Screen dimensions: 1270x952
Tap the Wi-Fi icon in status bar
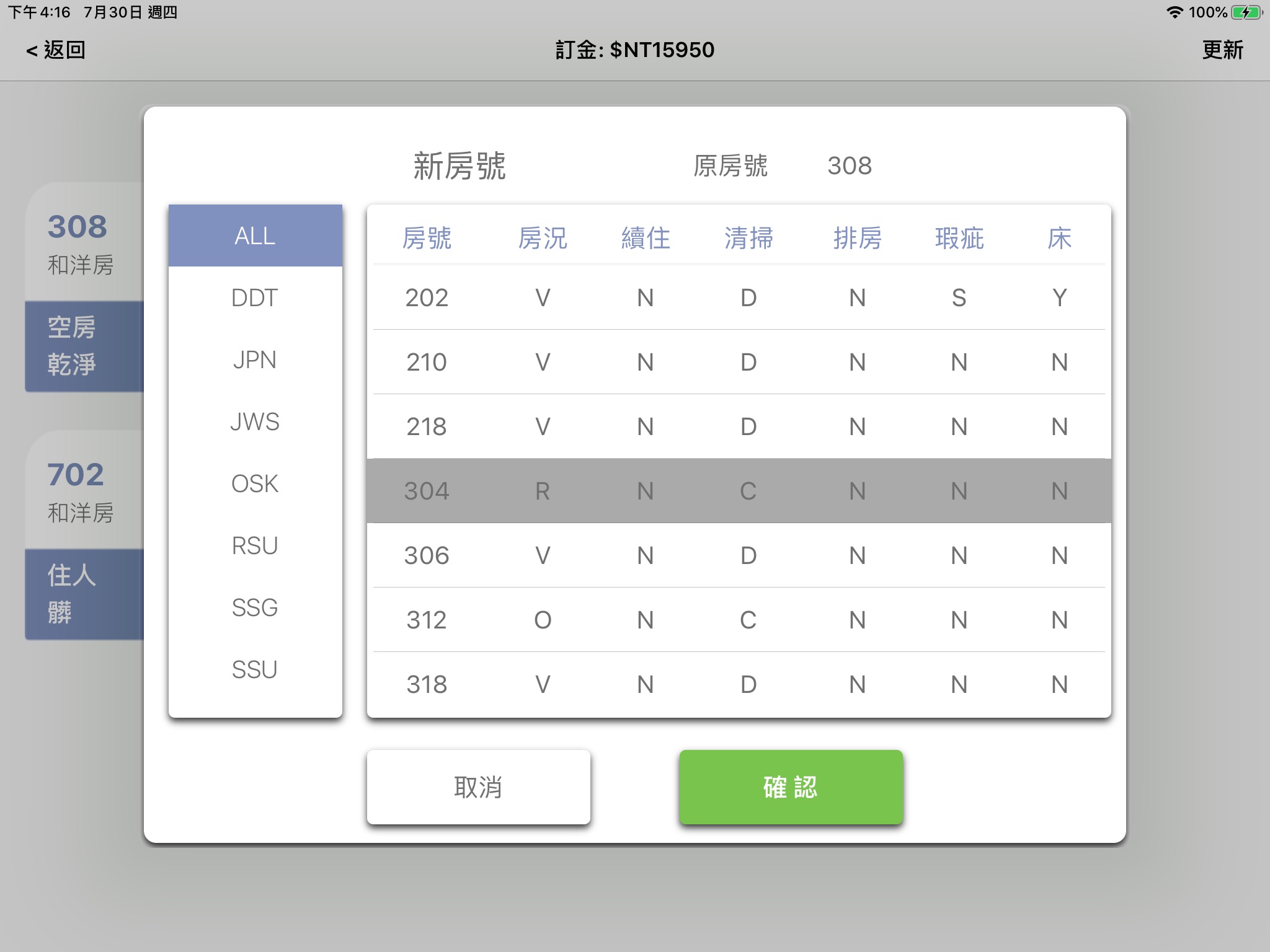tap(1175, 12)
